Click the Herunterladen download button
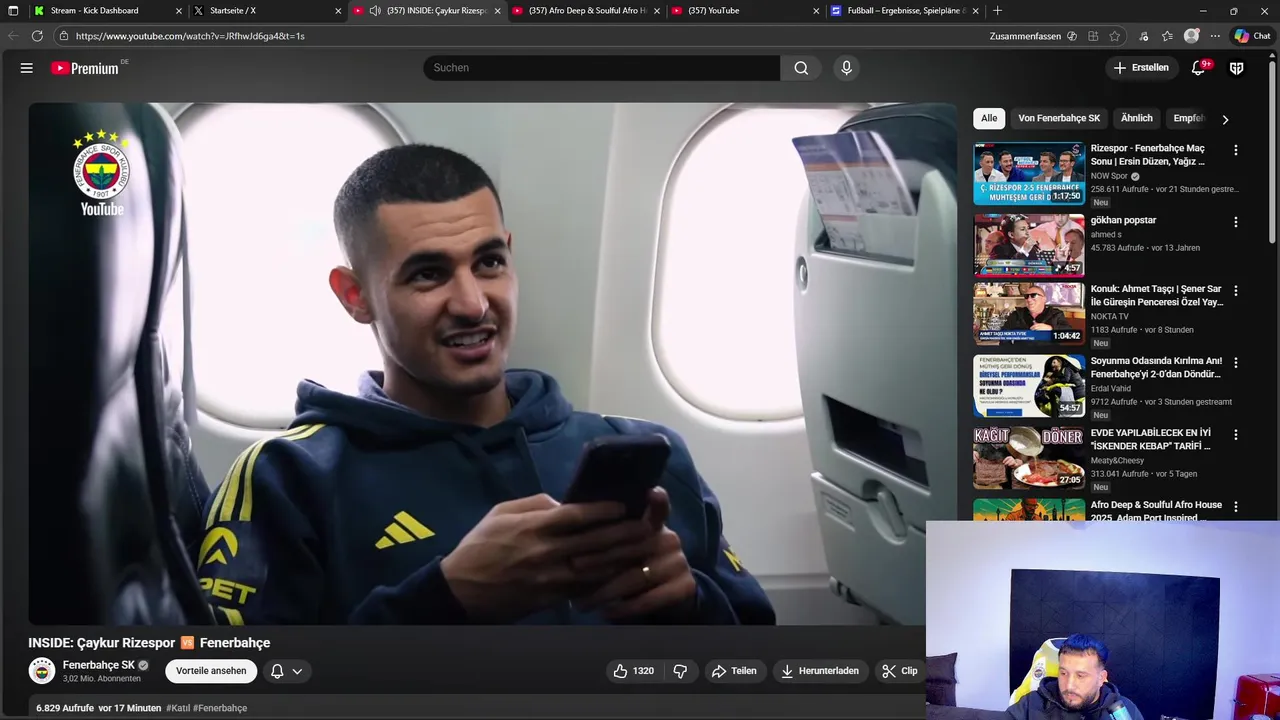 click(819, 671)
